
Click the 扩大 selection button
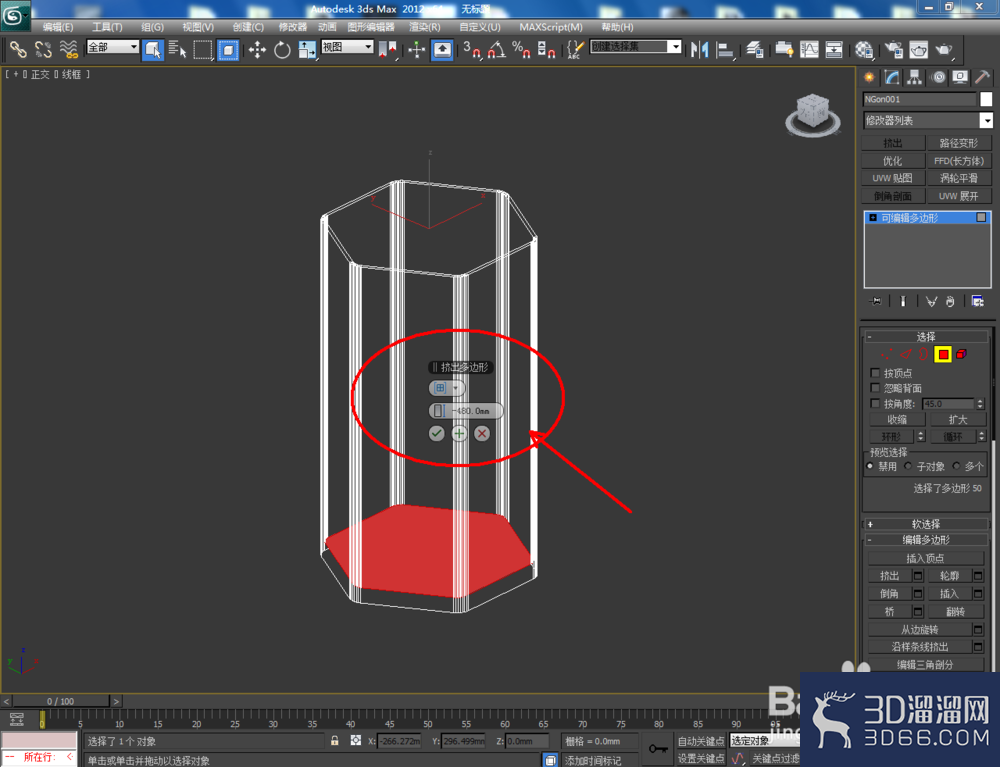[957, 420]
